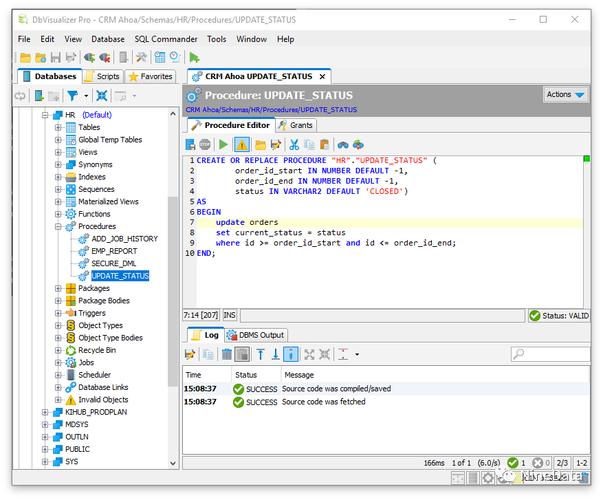603x500 pixels.
Task: Expand the KIHUB_PRODPLAN schema node
Action: (45, 412)
